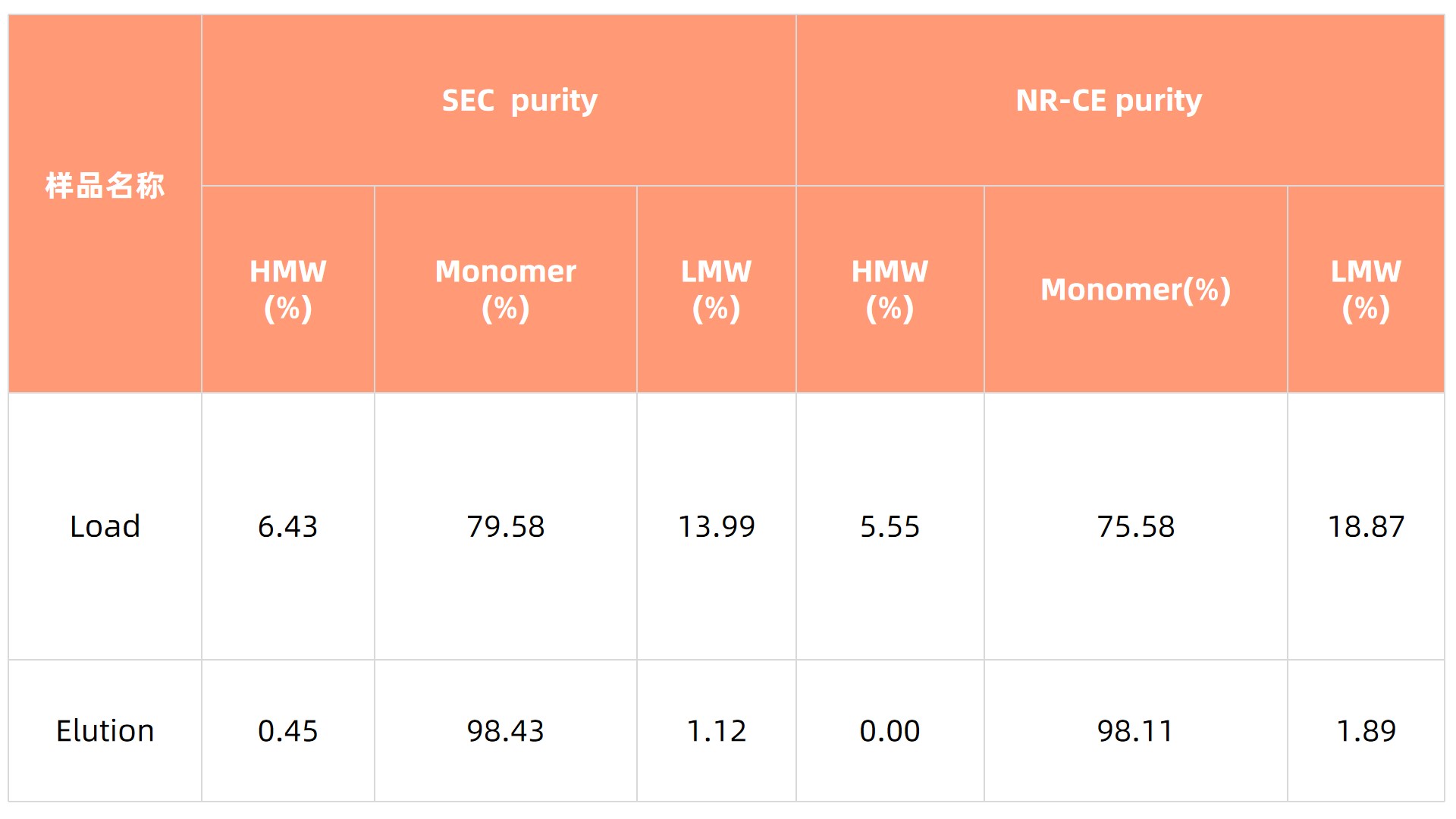Click the Monomer(%) header under NR-CE purity
This screenshot has width=1456, height=819.
pyautogui.click(x=1135, y=290)
